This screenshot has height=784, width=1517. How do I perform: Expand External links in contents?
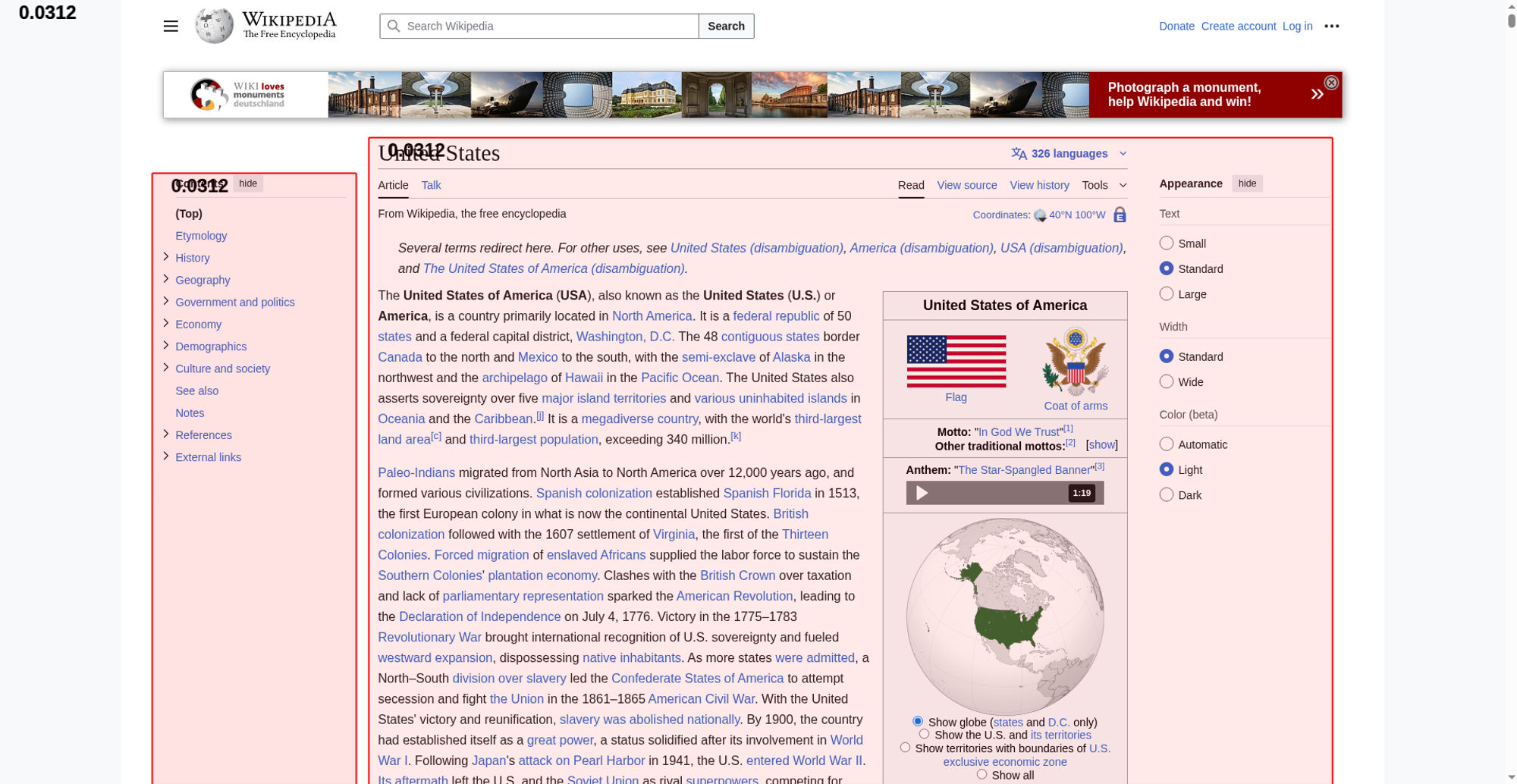tap(166, 456)
